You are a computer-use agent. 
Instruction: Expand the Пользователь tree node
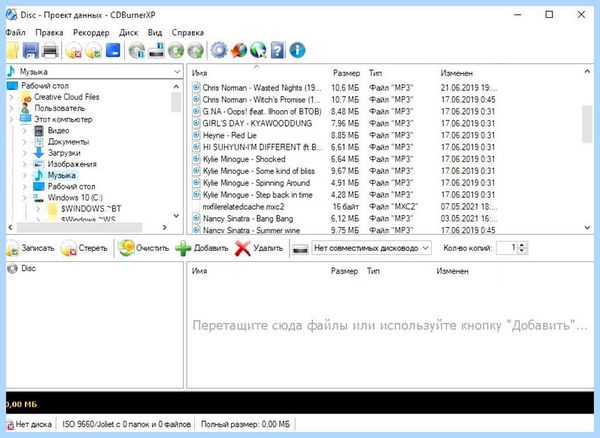click(x=11, y=108)
